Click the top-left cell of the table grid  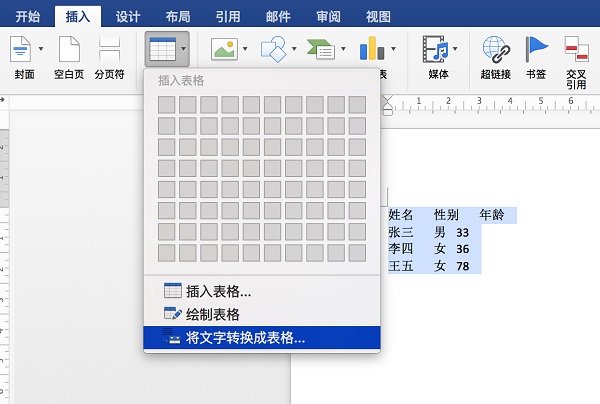(x=167, y=105)
